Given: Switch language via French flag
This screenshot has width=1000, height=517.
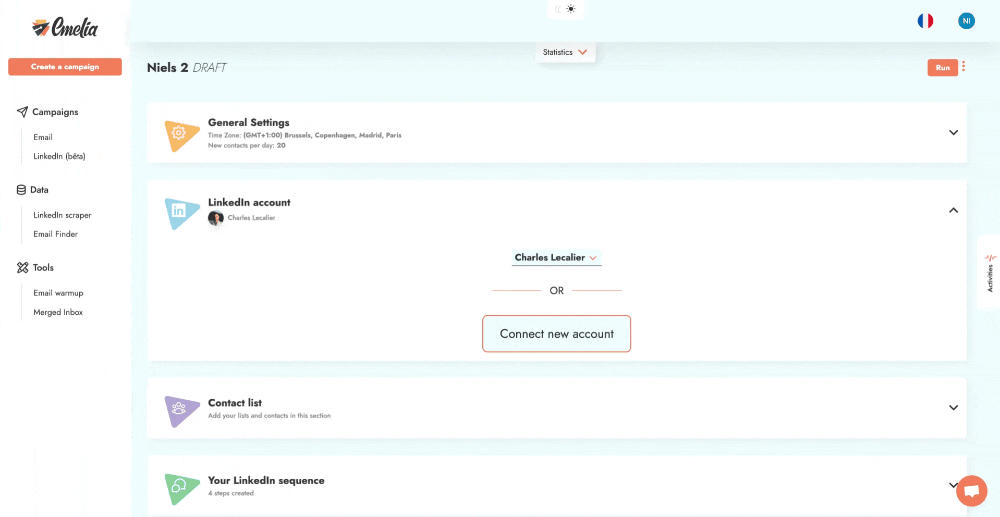Looking at the screenshot, I should coord(925,21).
